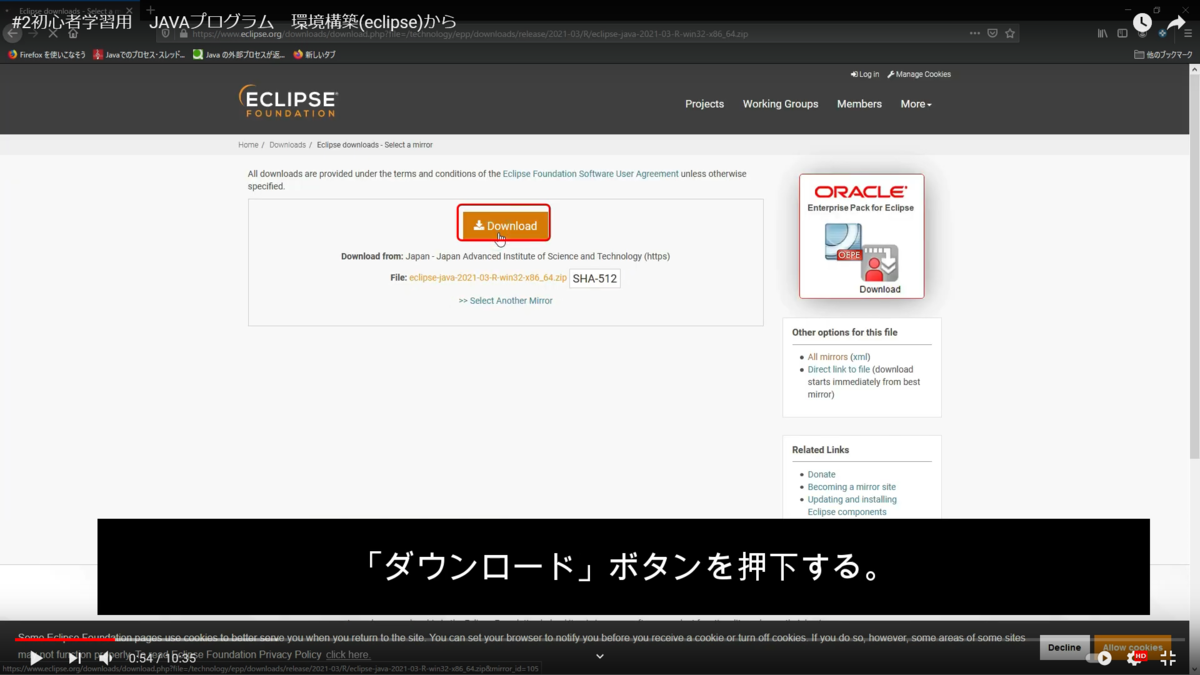Click the Log in link
1200x675 pixels.
(x=865, y=74)
